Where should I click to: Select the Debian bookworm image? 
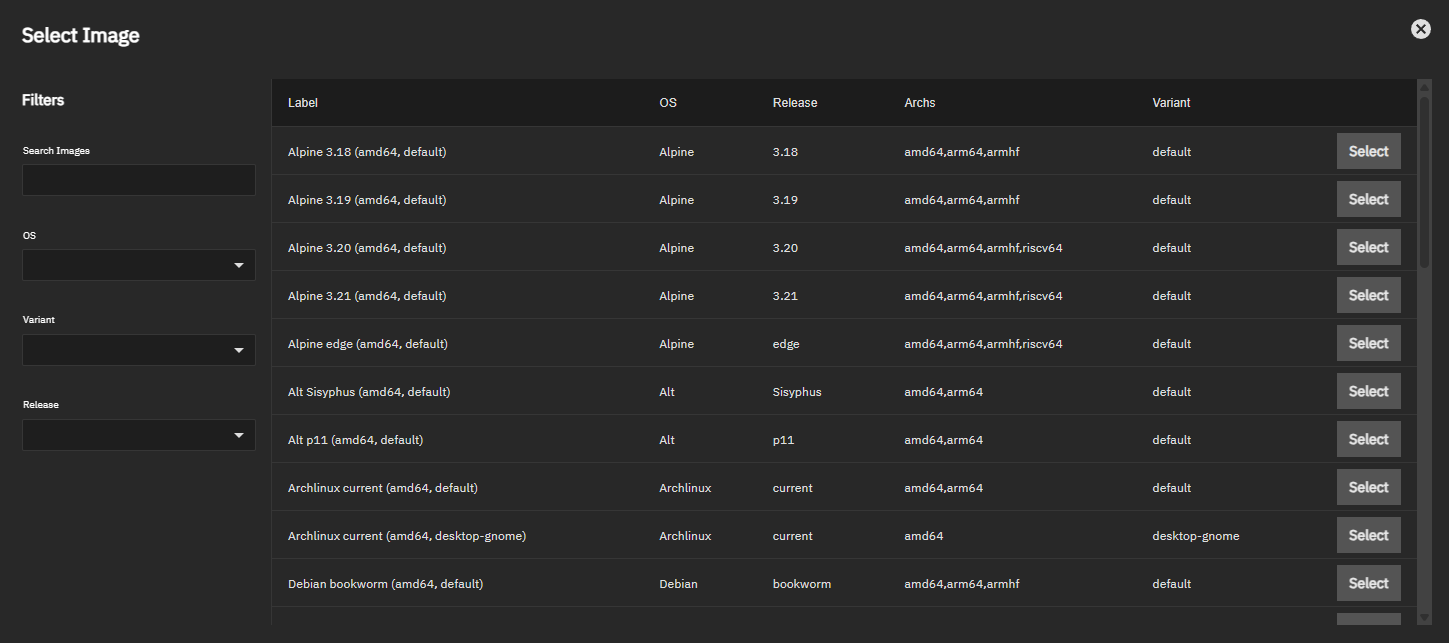pyautogui.click(x=1368, y=584)
